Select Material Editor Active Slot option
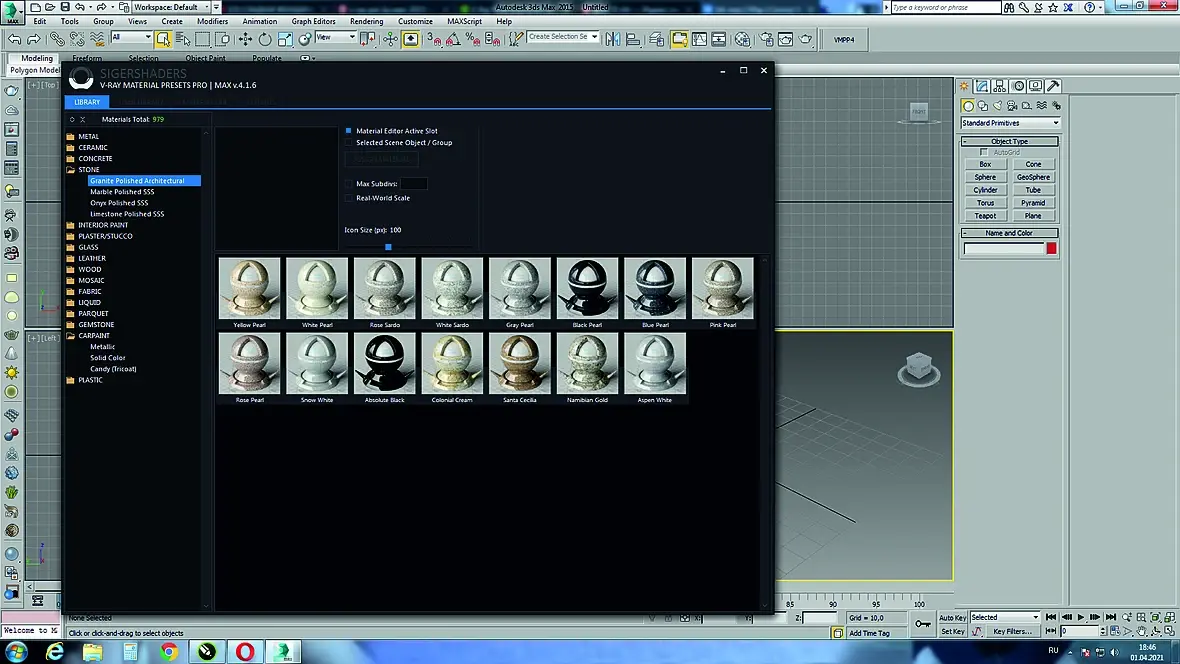1180x664 pixels. pyautogui.click(x=391, y=131)
